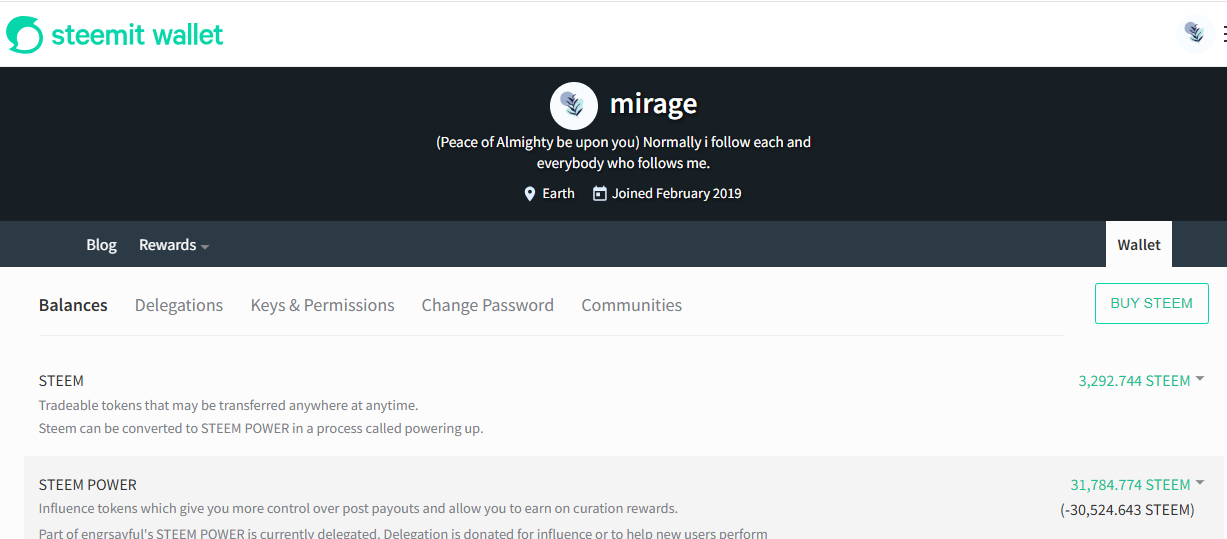Screen dimensions: 1227x539
Task: Open the three-dot menu in the header
Action: coord(1223,34)
